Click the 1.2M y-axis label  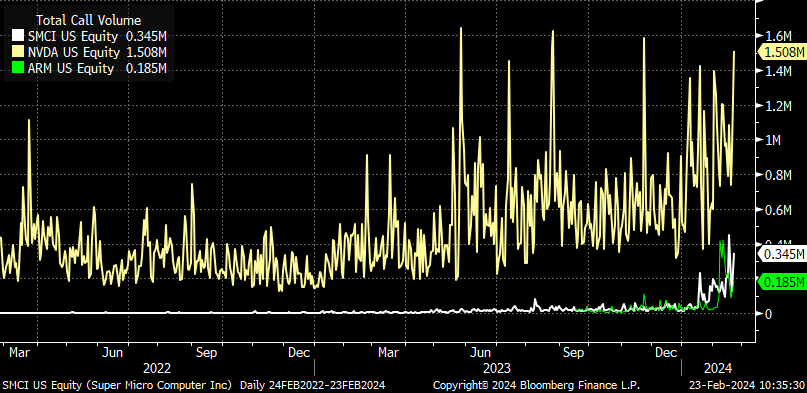[x=778, y=106]
